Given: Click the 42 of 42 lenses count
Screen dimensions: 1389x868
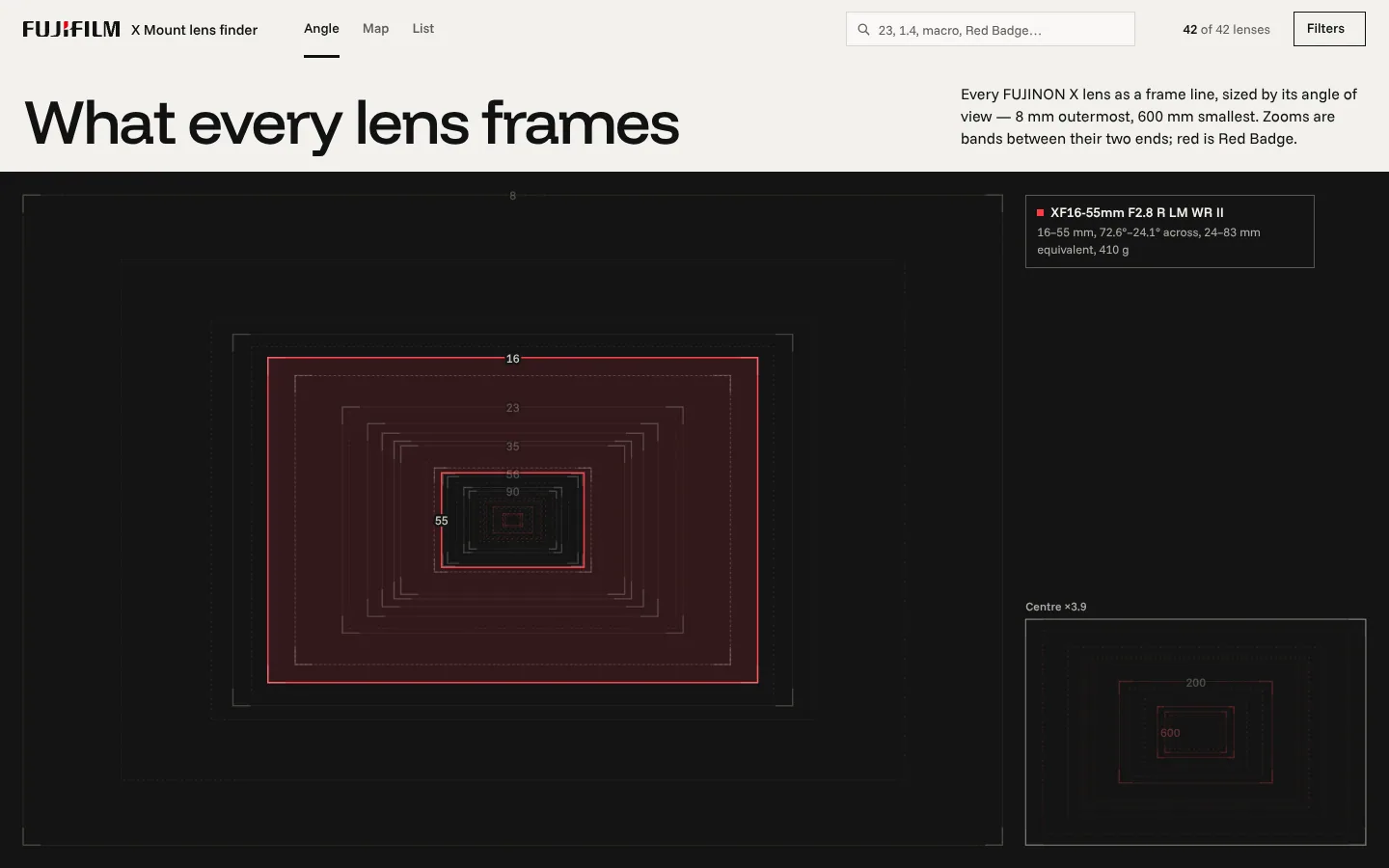Looking at the screenshot, I should point(1226,30).
